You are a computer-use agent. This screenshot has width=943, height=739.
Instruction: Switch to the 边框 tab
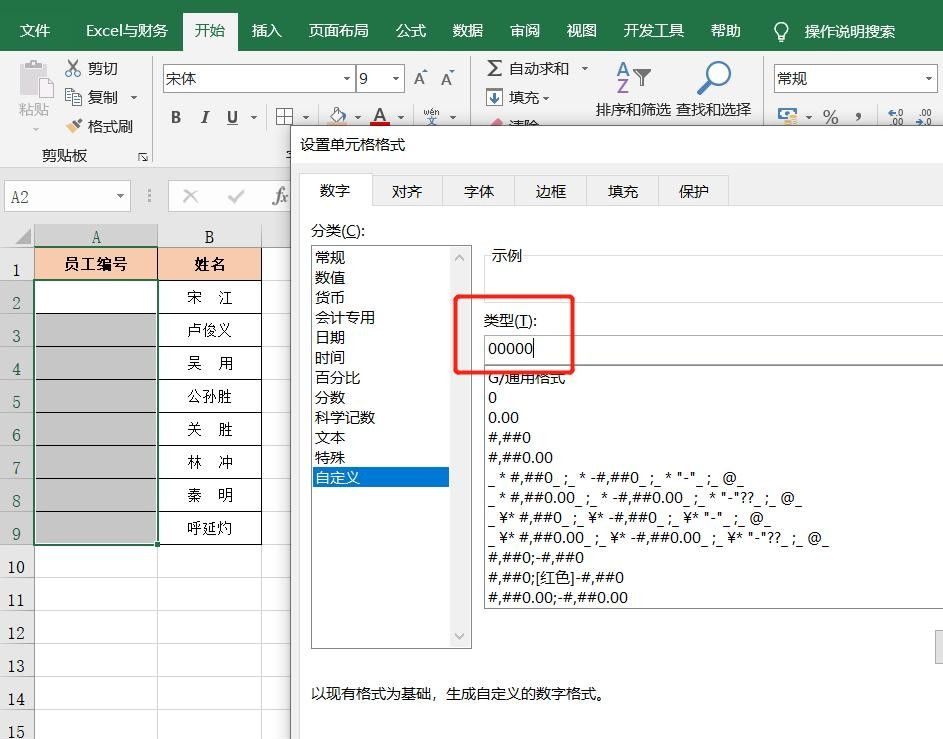tap(549, 190)
